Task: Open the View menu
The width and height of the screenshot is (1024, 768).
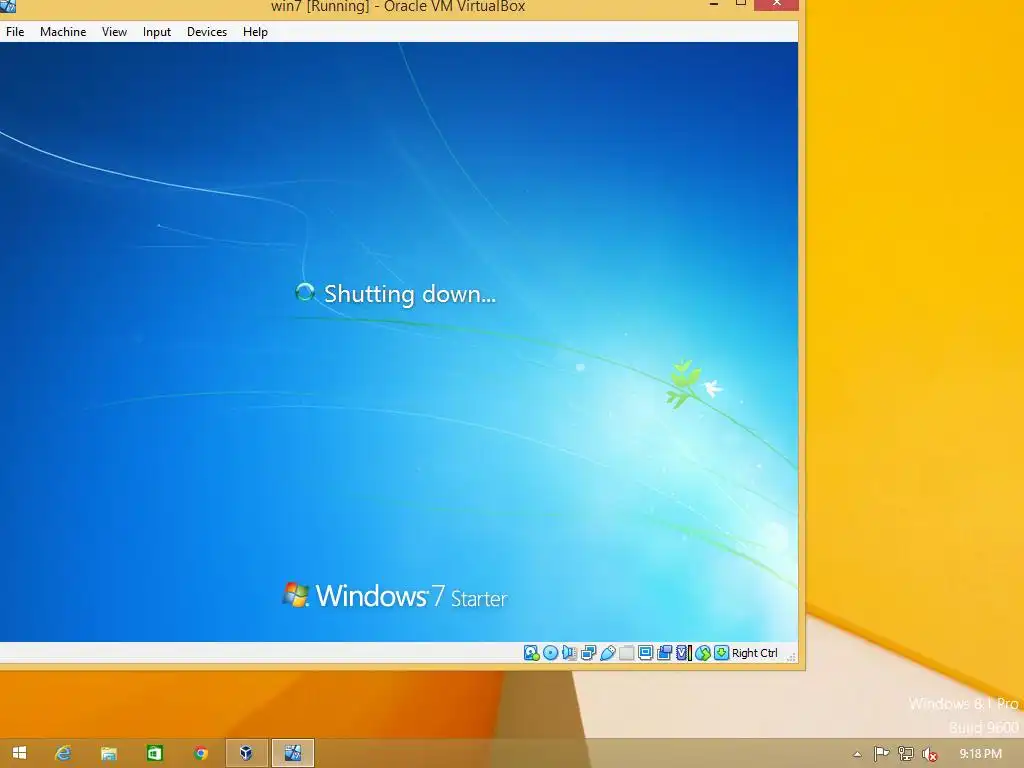Action: [x=114, y=32]
